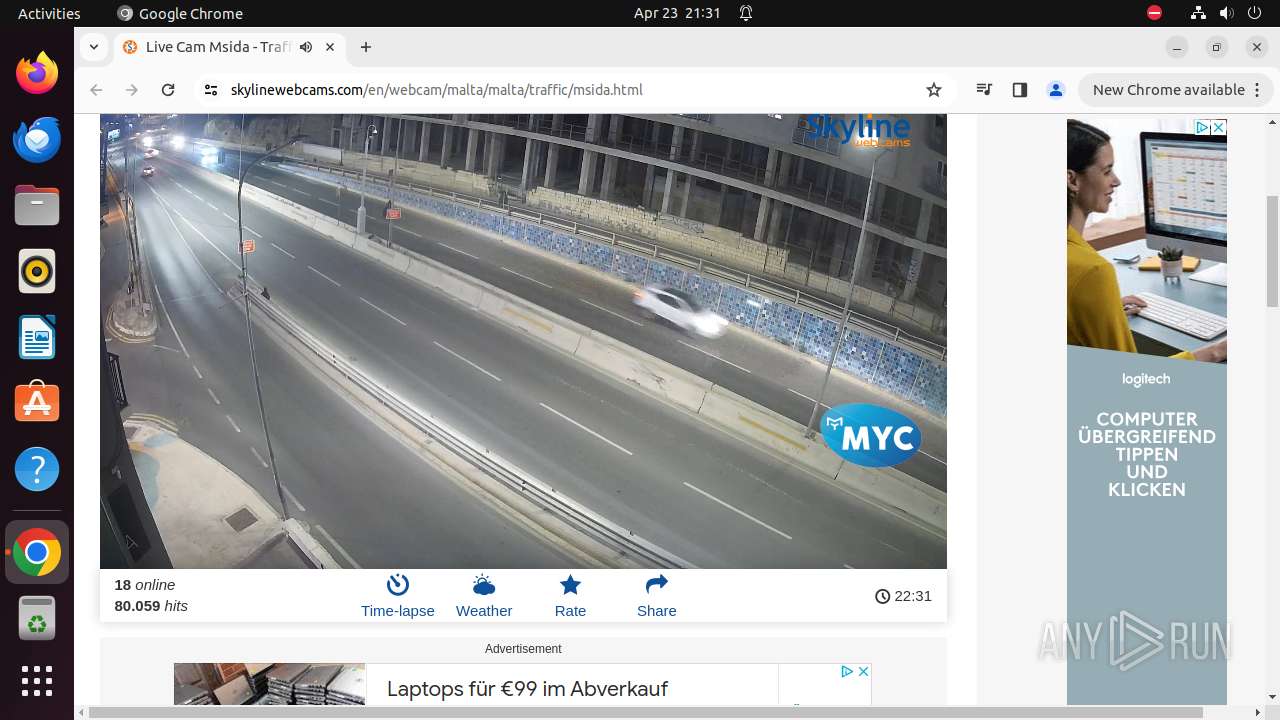1280x720 pixels.
Task: Open the clock and calendar menu
Action: [677, 13]
